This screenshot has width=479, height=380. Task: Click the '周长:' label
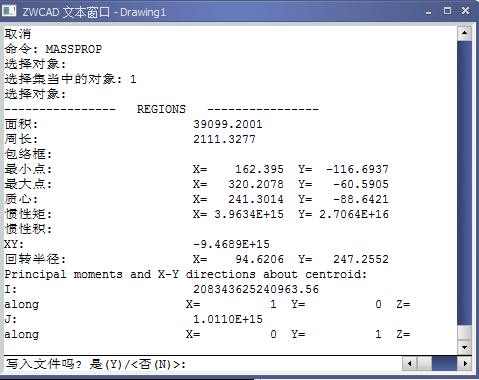pyautogui.click(x=21, y=139)
